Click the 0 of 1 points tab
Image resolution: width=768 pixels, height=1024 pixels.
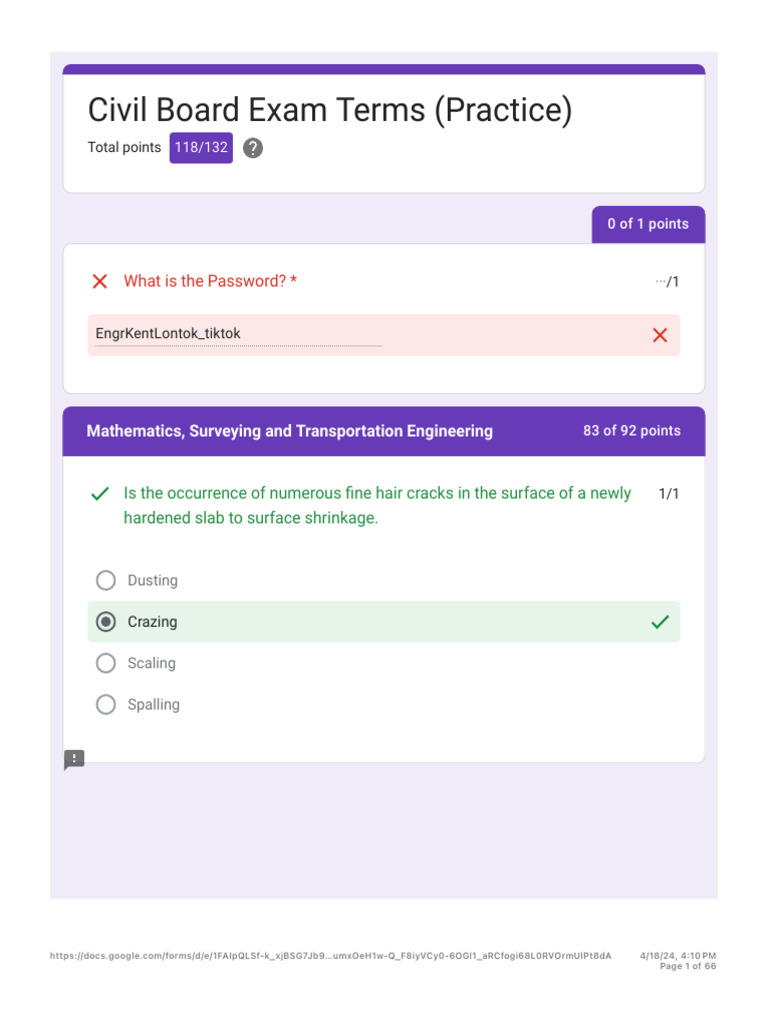[x=648, y=224]
